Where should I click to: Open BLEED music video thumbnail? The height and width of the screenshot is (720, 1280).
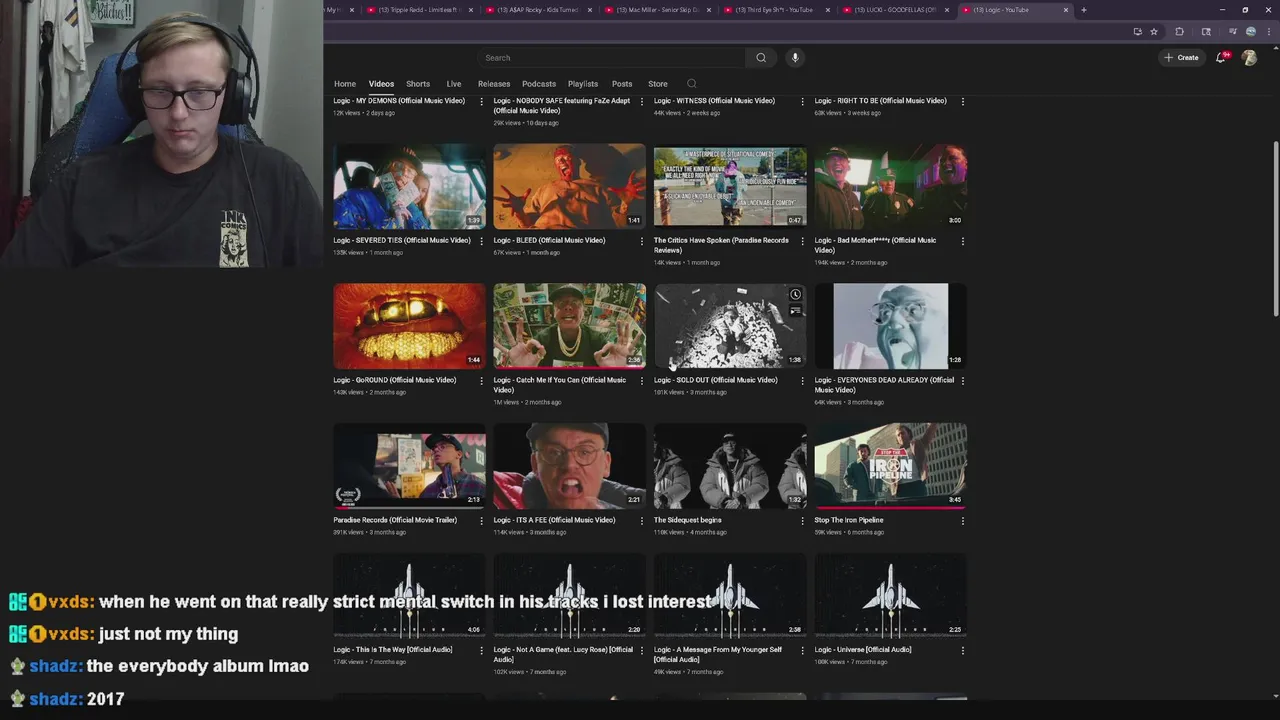569,186
